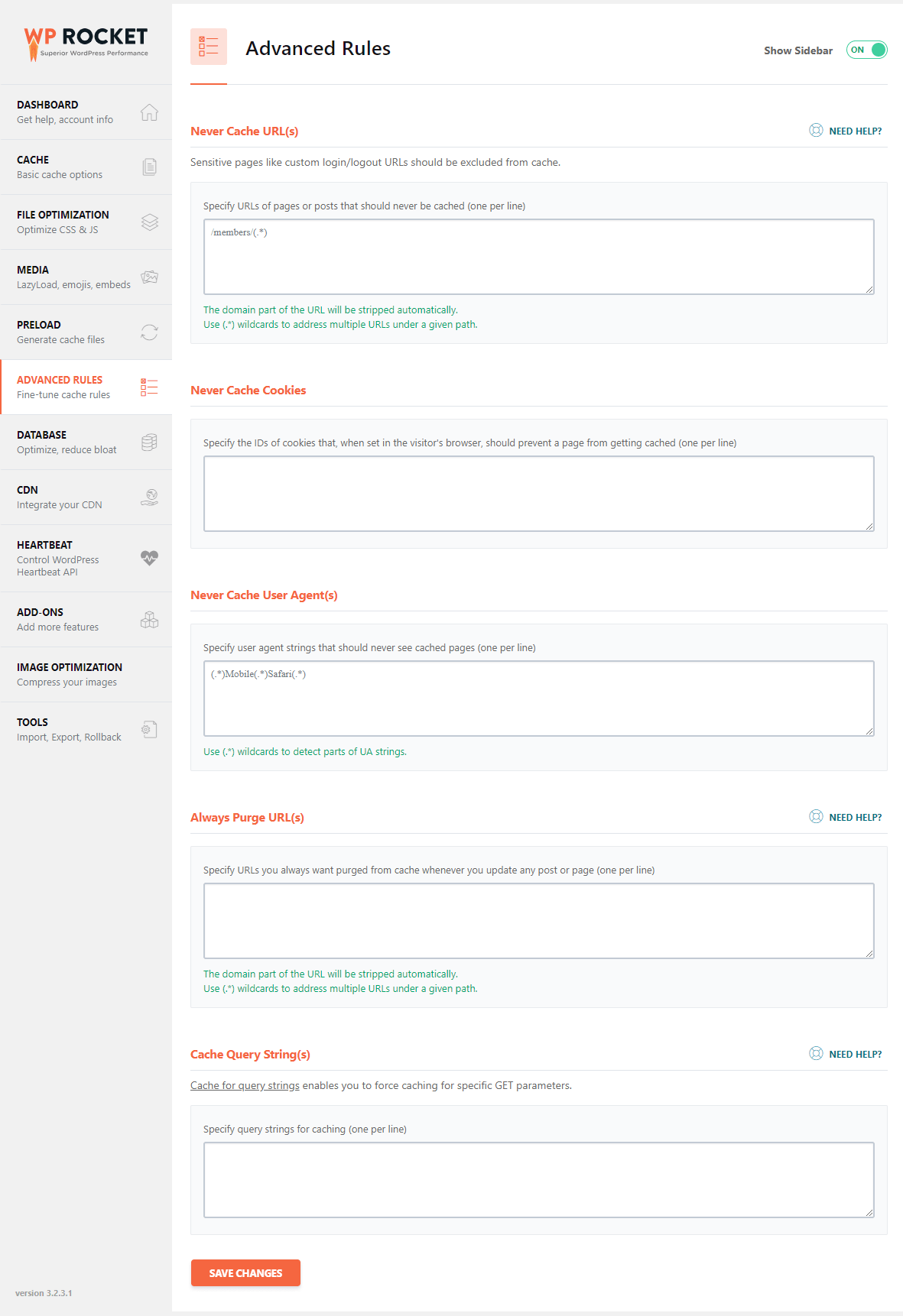Click the WP Rocket logo
Screen dimensions: 903x1316
click(x=86, y=44)
